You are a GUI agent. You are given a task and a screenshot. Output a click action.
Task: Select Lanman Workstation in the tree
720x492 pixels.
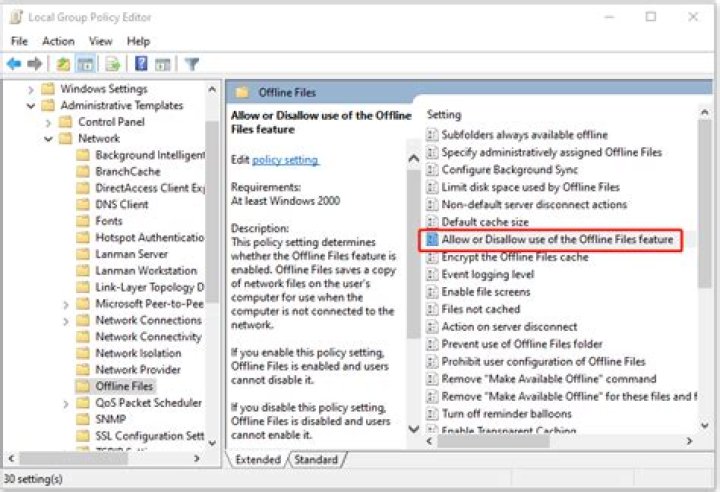[146, 271]
